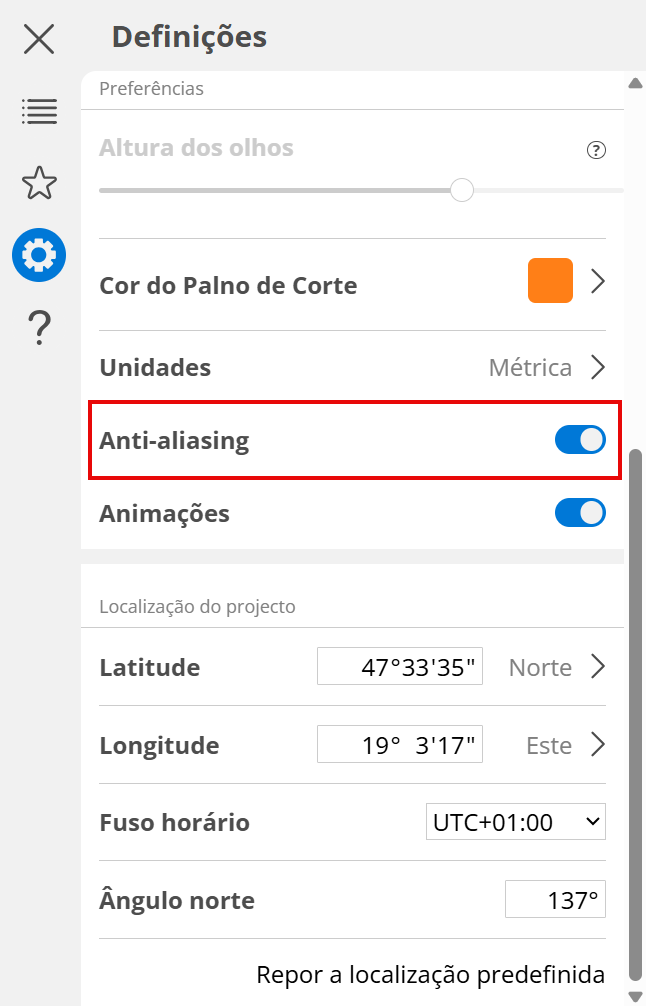The width and height of the screenshot is (646, 1006).
Task: Click the orange cut plane color swatch
Action: click(550, 281)
